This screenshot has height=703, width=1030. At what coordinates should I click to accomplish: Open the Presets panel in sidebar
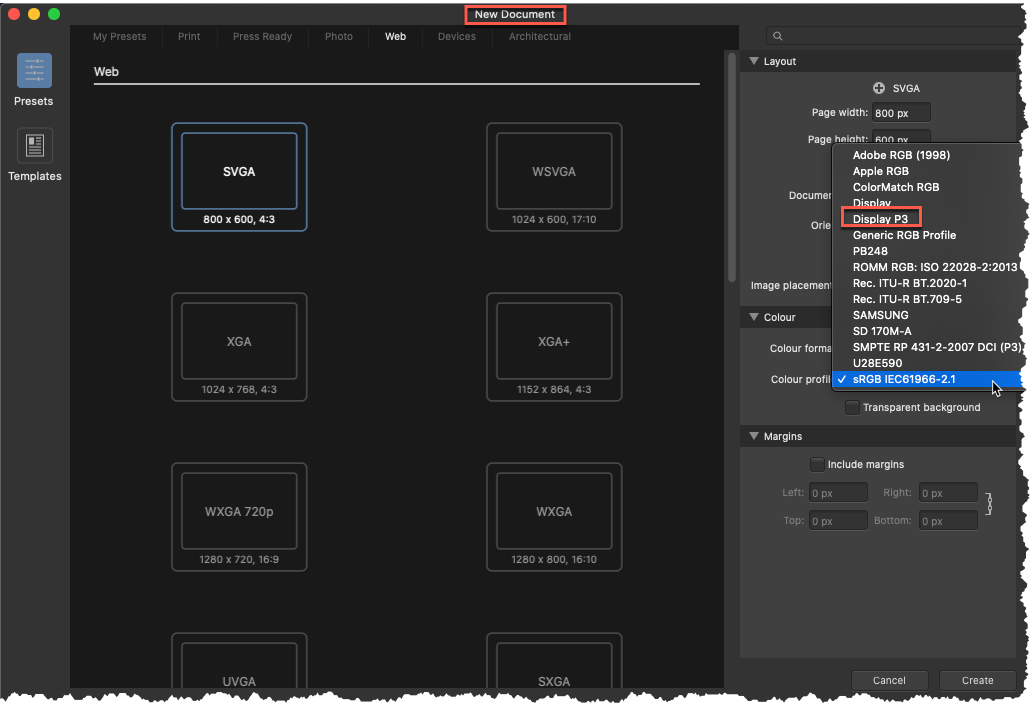(33, 80)
